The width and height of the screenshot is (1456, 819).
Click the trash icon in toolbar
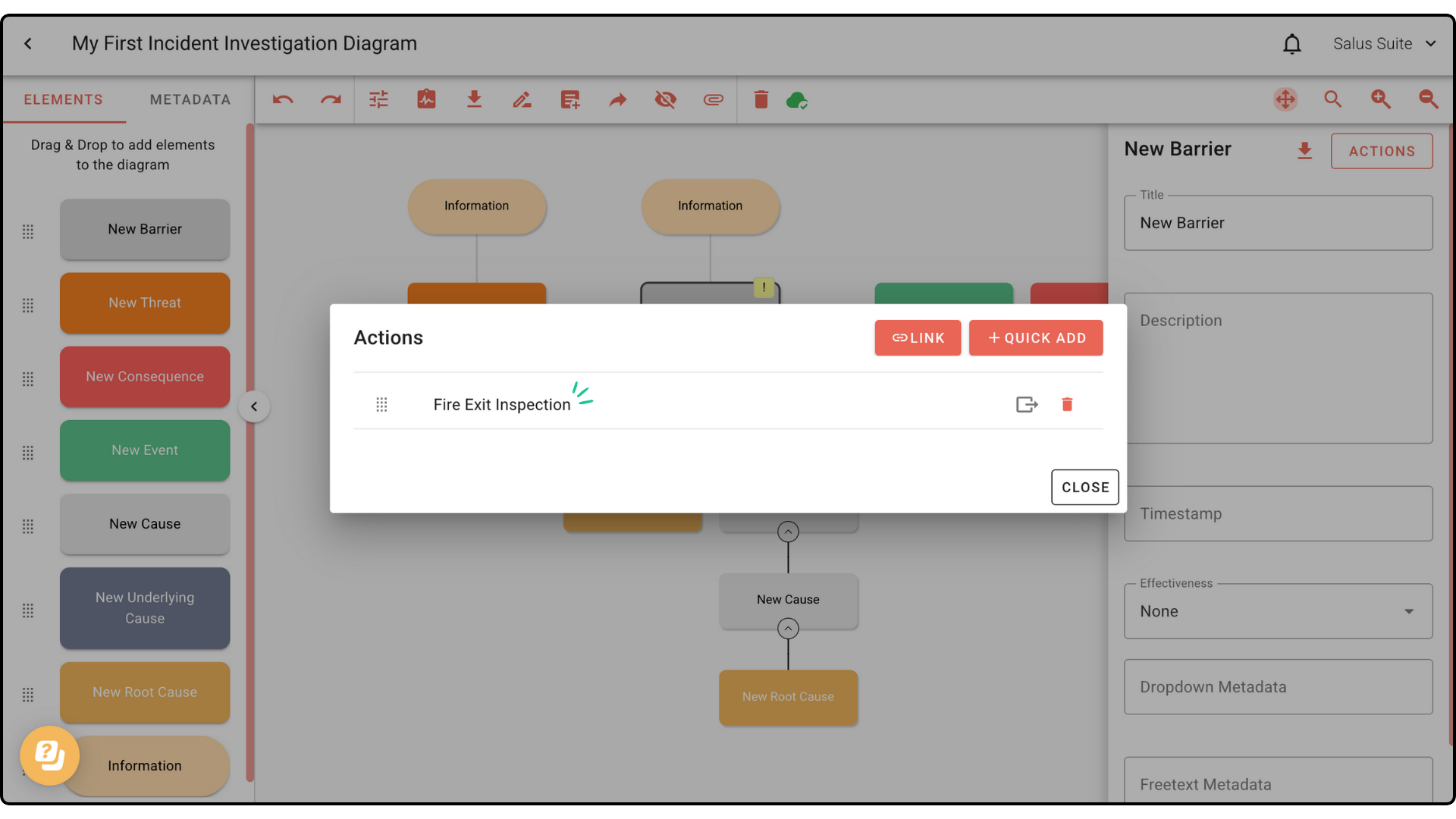[761, 99]
